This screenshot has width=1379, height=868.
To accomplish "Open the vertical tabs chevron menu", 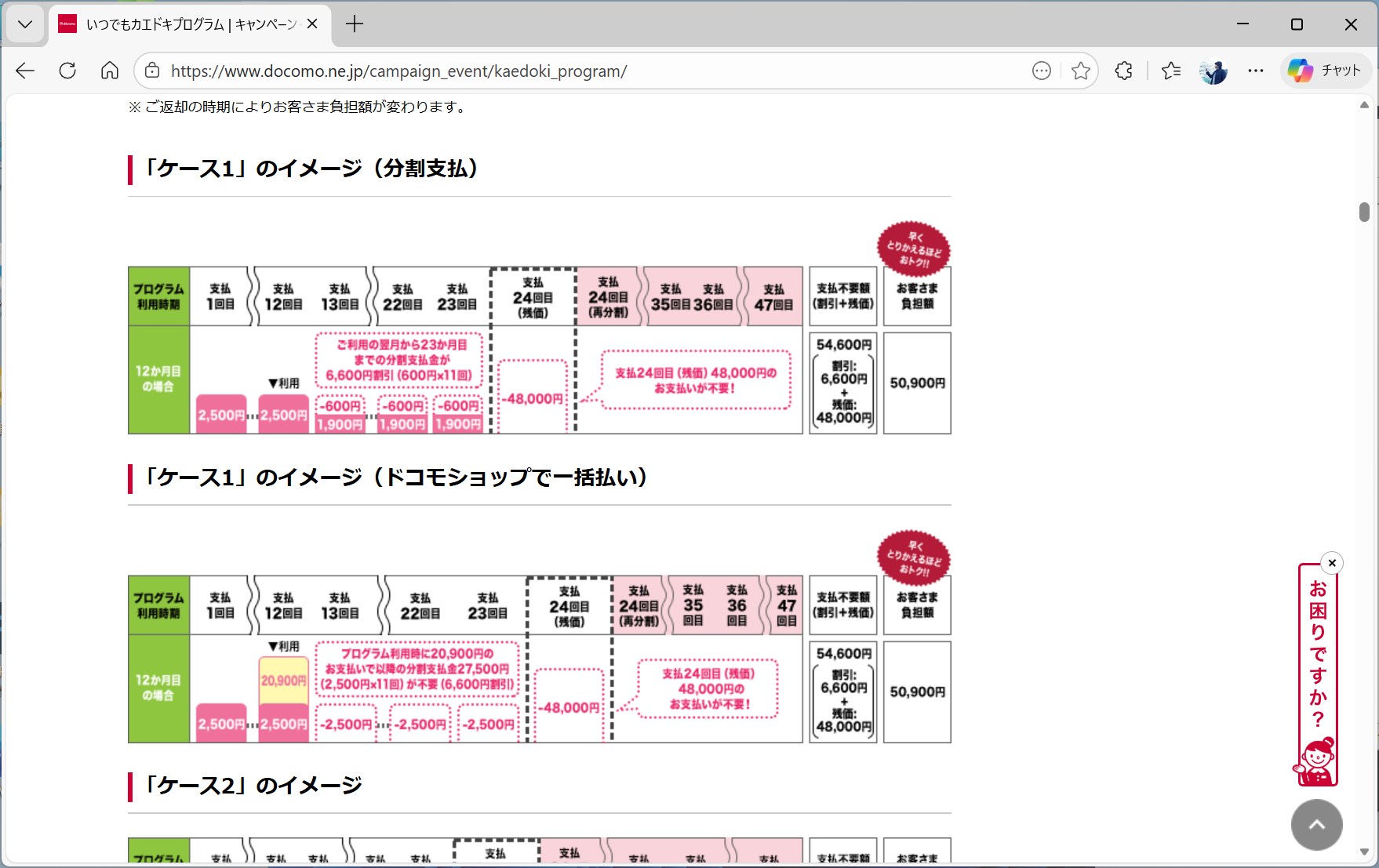I will [x=24, y=24].
